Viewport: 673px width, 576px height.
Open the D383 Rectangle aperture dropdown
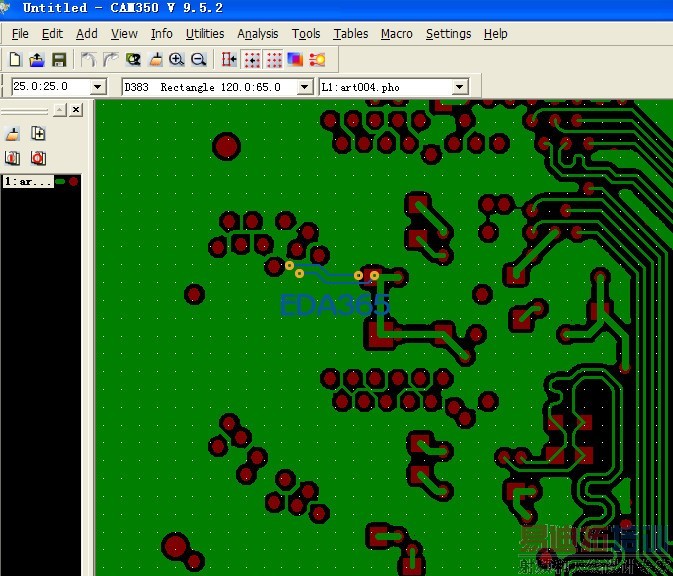click(304, 87)
